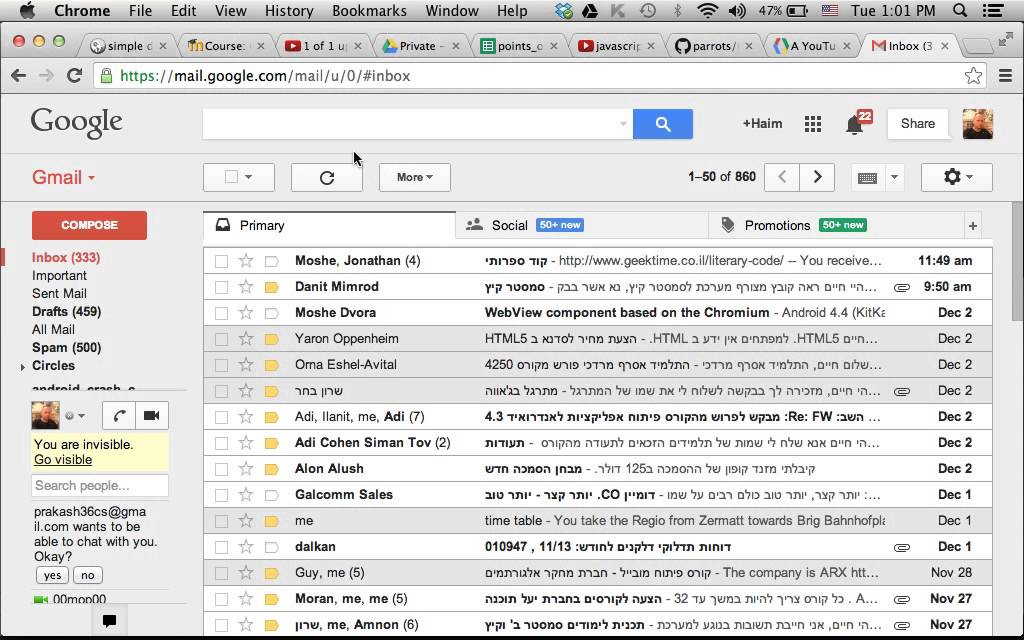This screenshot has width=1024, height=640.
Task: Click the address bar URL
Action: pyautogui.click(x=265, y=76)
